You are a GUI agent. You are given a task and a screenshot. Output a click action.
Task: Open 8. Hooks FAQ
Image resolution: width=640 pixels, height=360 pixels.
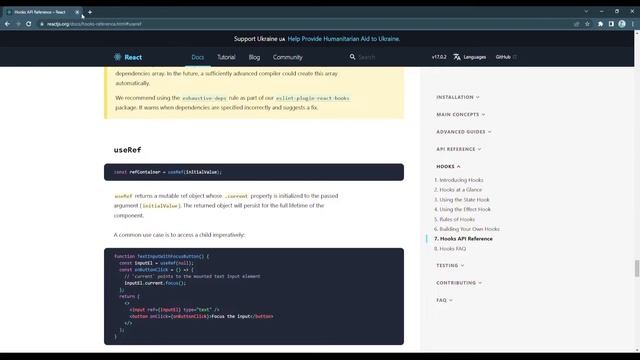450,249
